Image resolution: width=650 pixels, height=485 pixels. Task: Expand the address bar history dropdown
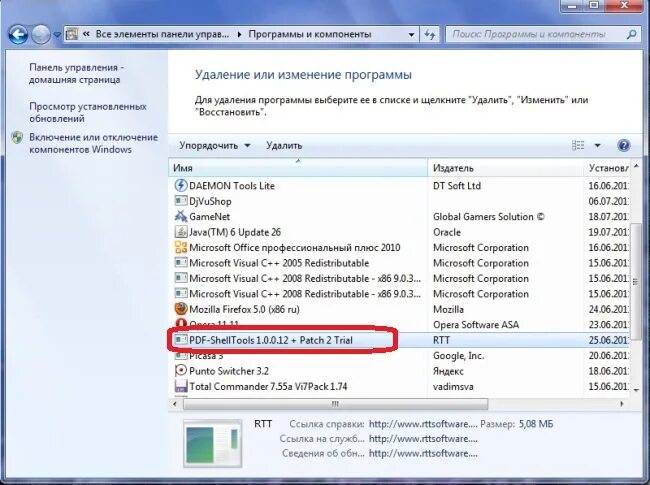(x=411, y=34)
